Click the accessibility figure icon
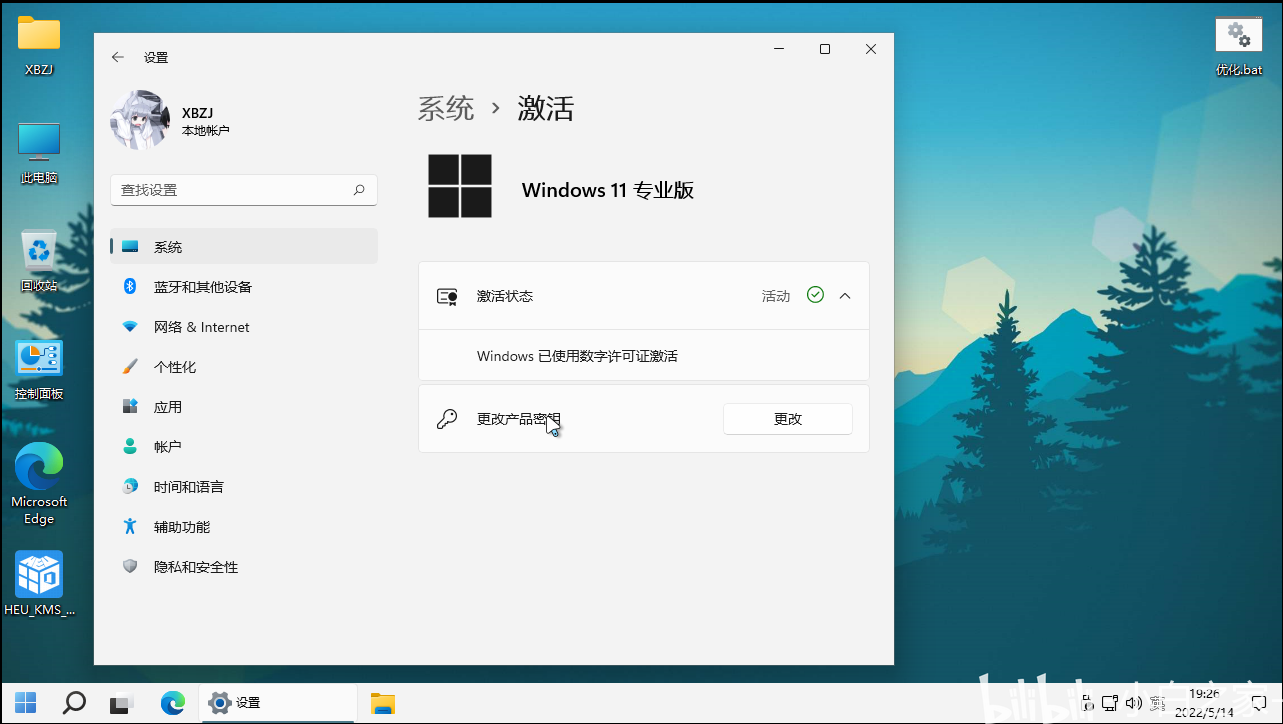The height and width of the screenshot is (724, 1283). (x=130, y=526)
